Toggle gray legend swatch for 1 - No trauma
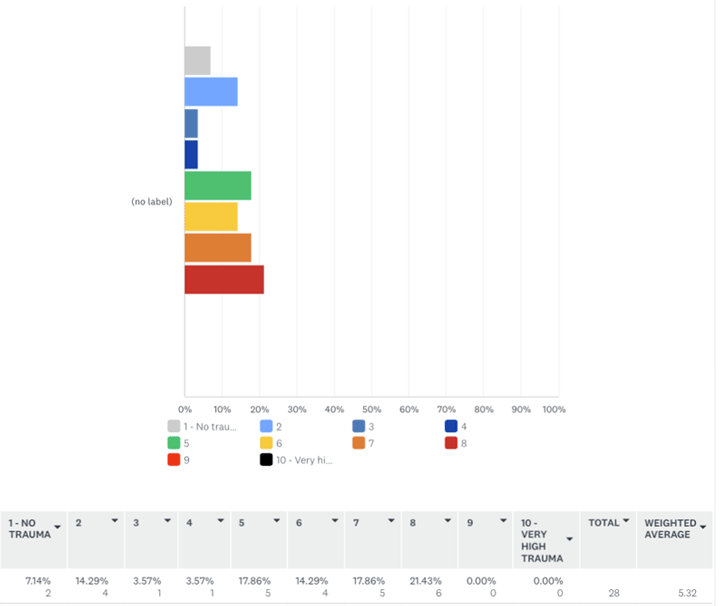The width and height of the screenshot is (720, 606). click(174, 426)
